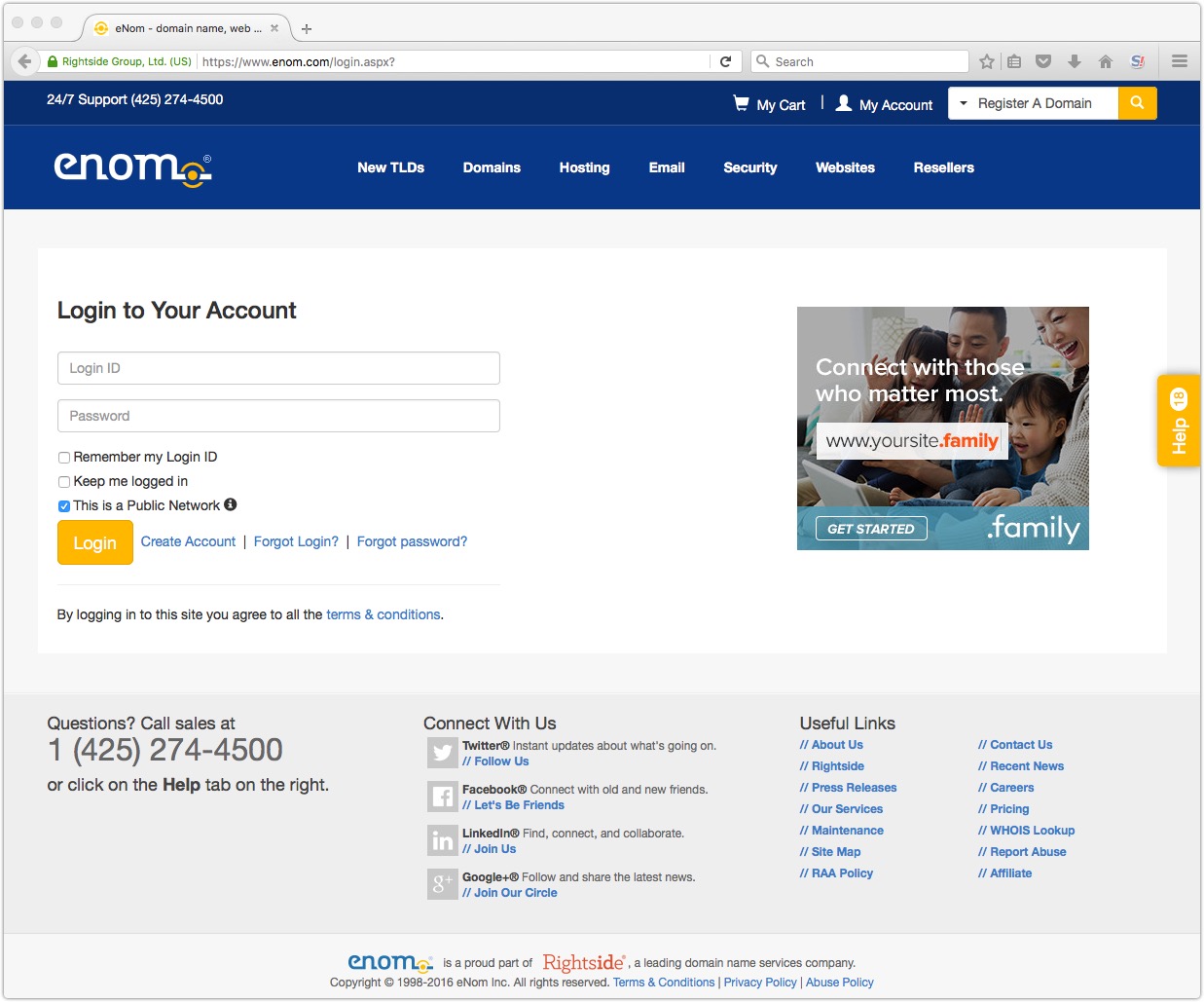This screenshot has width=1204, height=1002.
Task: Click the Facebook icon in footer
Action: 443,797
